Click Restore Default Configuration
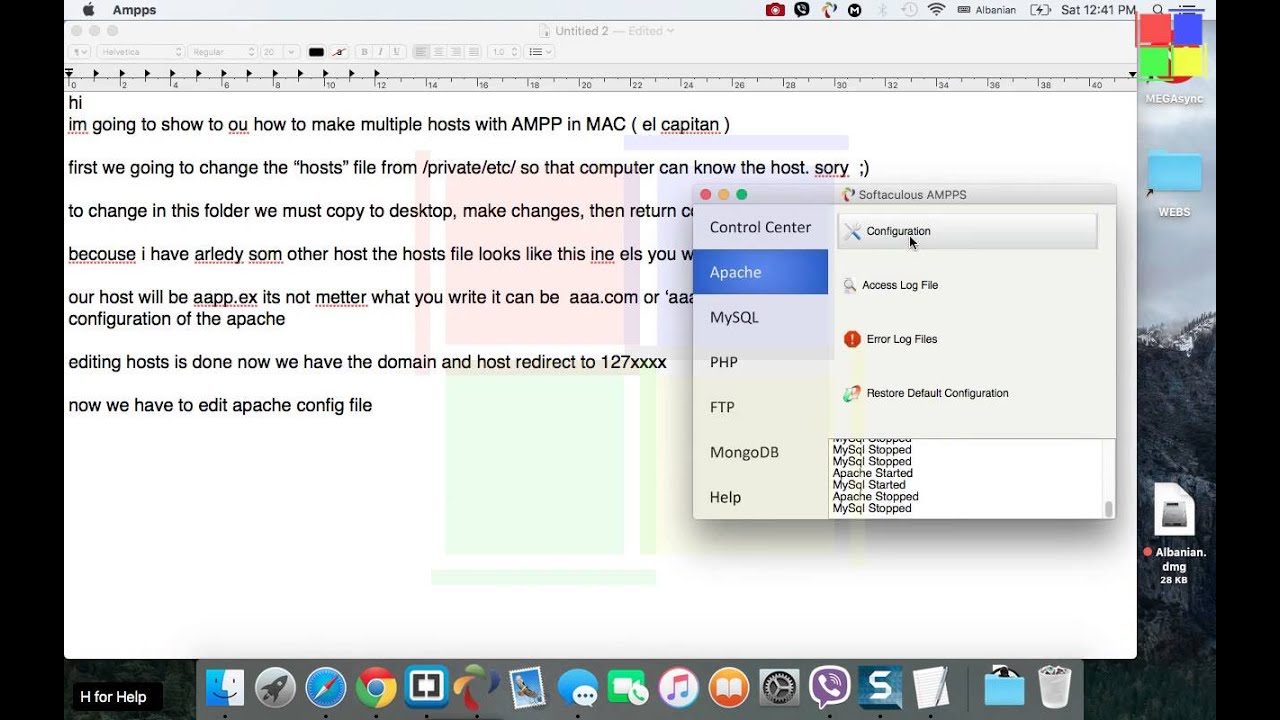 937,393
